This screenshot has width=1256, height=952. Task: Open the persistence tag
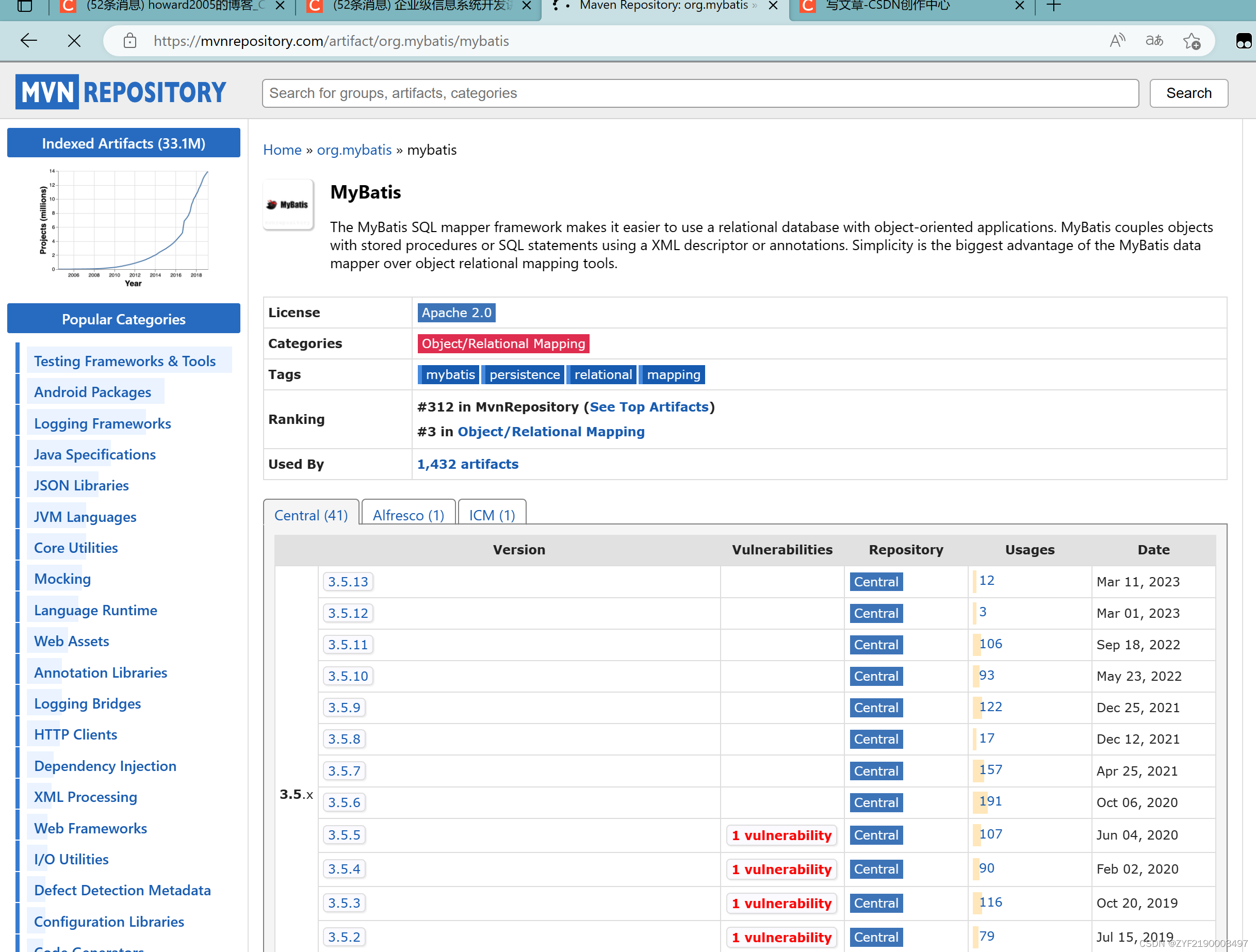pos(524,375)
